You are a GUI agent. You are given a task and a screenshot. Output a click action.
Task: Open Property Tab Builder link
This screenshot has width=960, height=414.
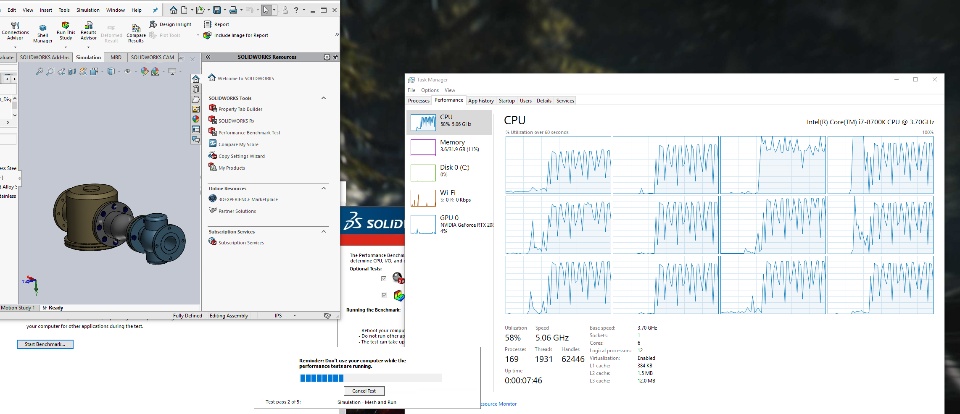pos(240,109)
